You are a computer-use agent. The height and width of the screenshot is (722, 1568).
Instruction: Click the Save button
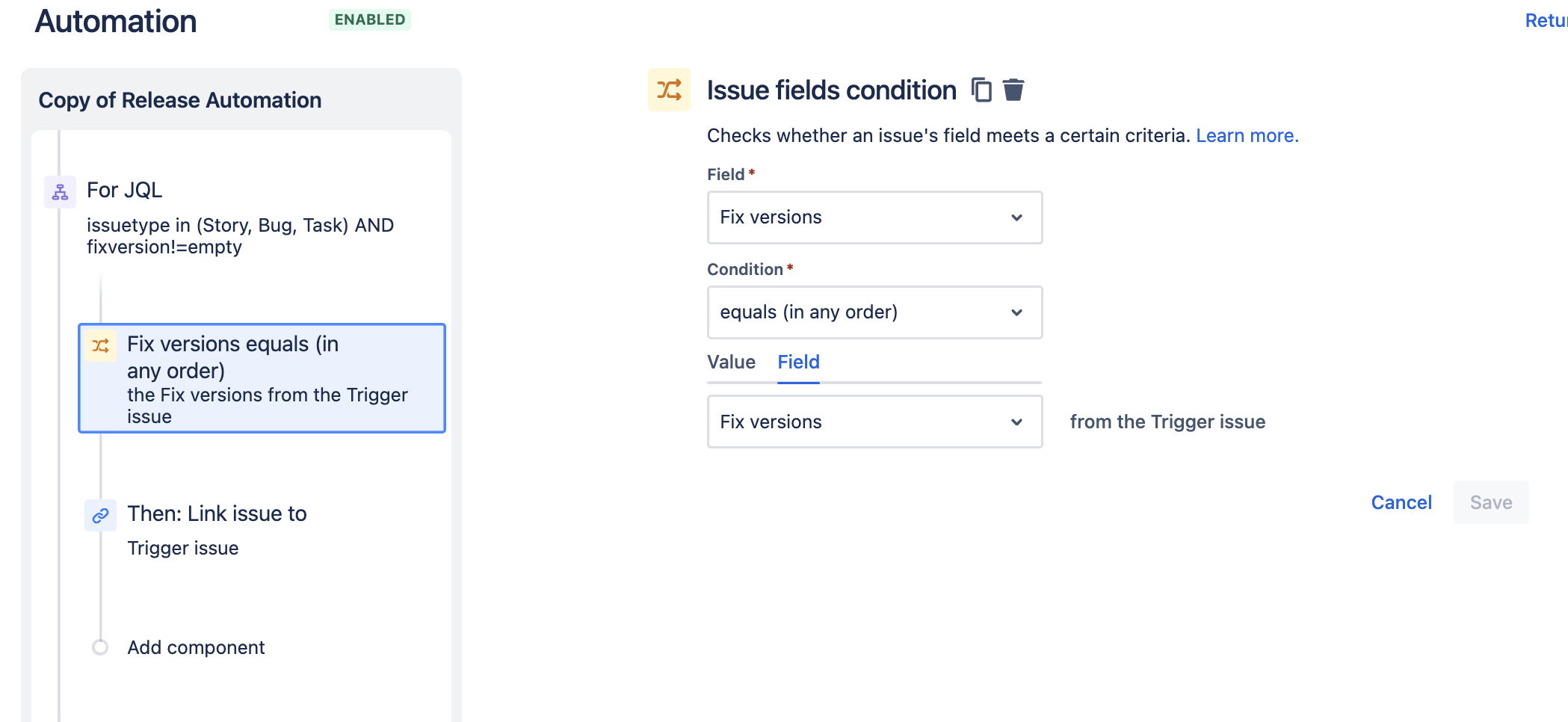coord(1491,502)
